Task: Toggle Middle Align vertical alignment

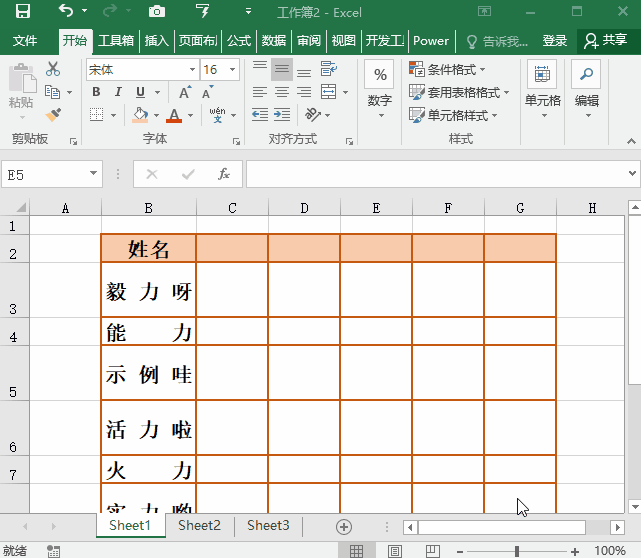Action: tap(282, 69)
